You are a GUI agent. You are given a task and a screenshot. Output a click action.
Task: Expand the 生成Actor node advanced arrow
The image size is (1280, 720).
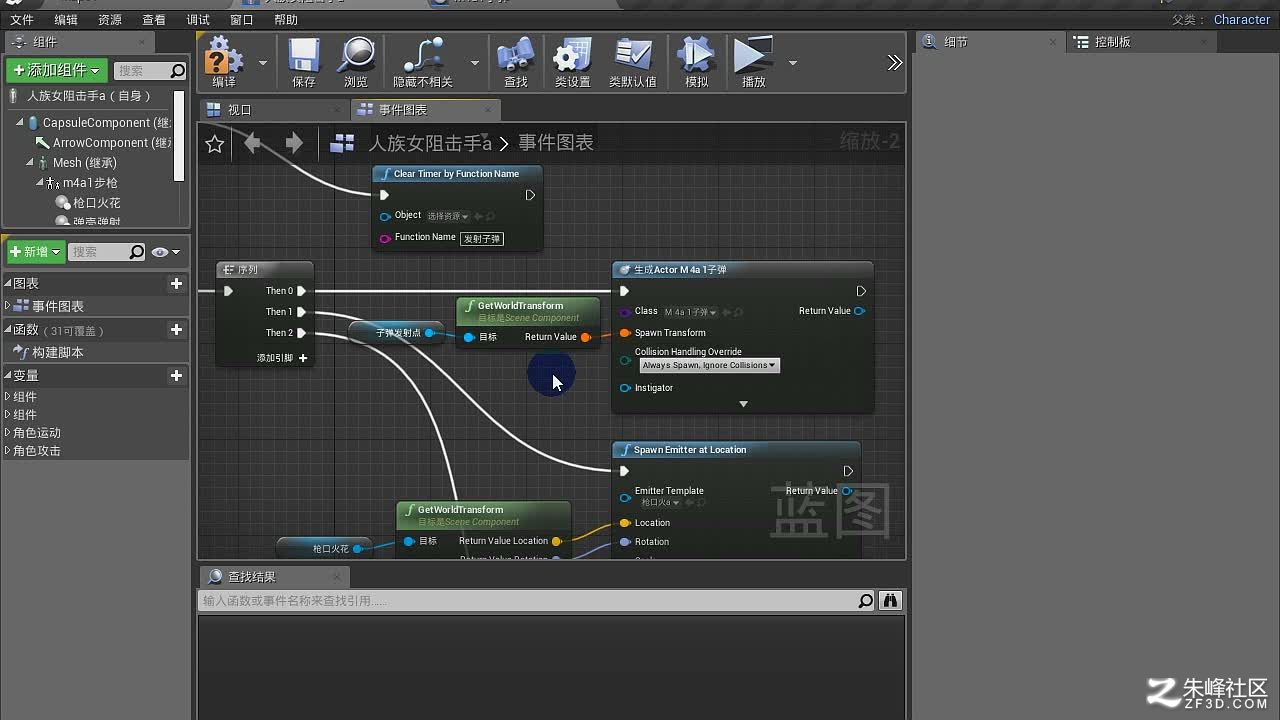(x=743, y=404)
